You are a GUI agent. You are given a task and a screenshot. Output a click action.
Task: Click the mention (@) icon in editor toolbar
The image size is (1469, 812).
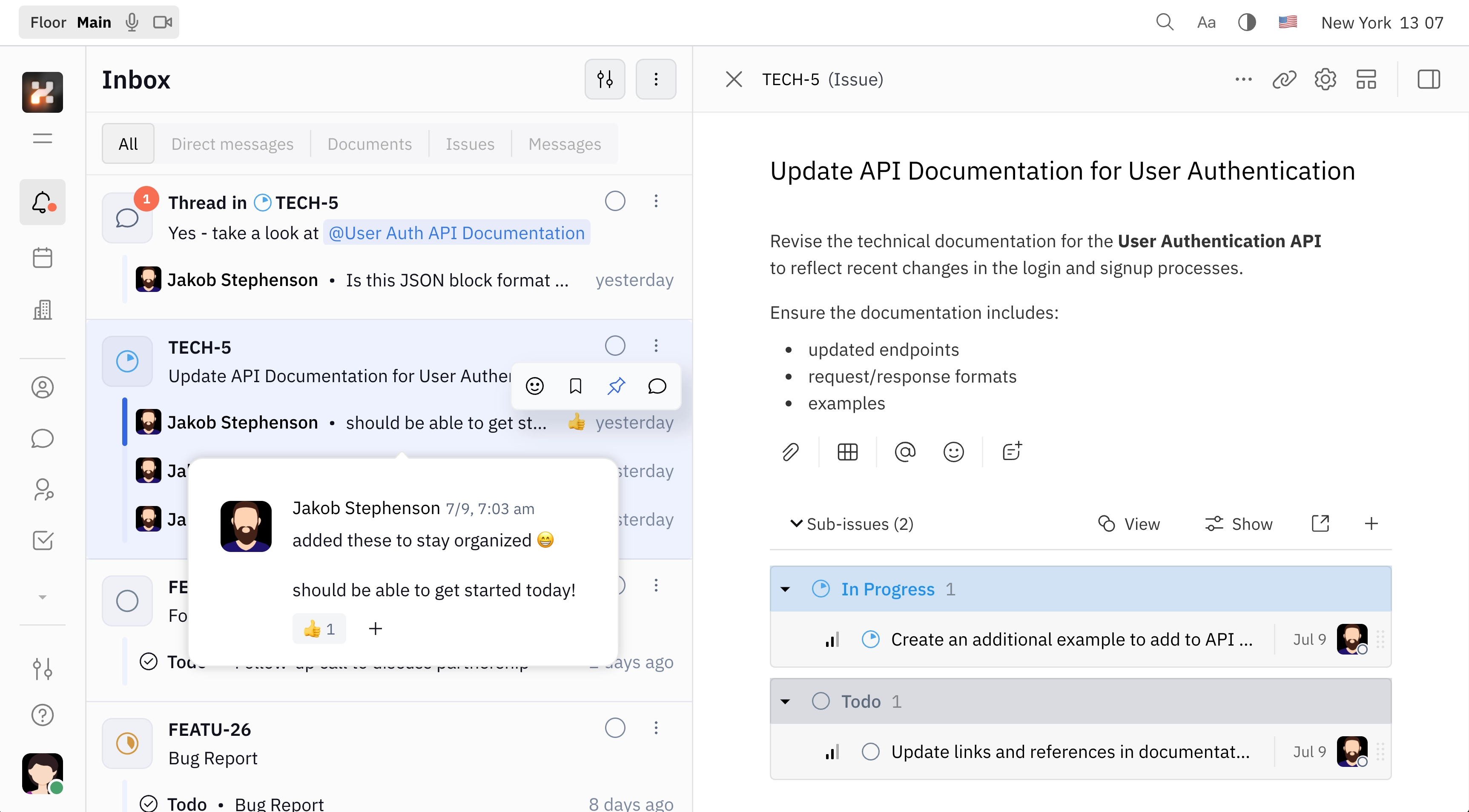pyautogui.click(x=905, y=452)
